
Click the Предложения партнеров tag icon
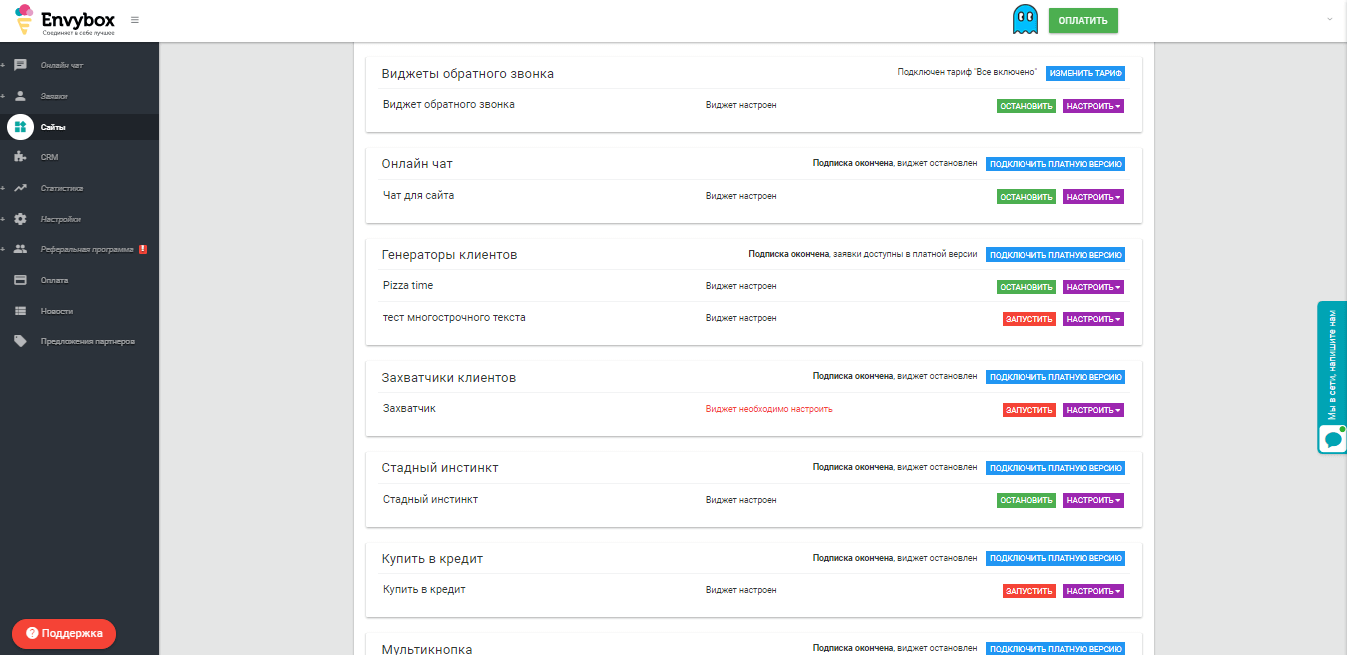pyautogui.click(x=20, y=341)
